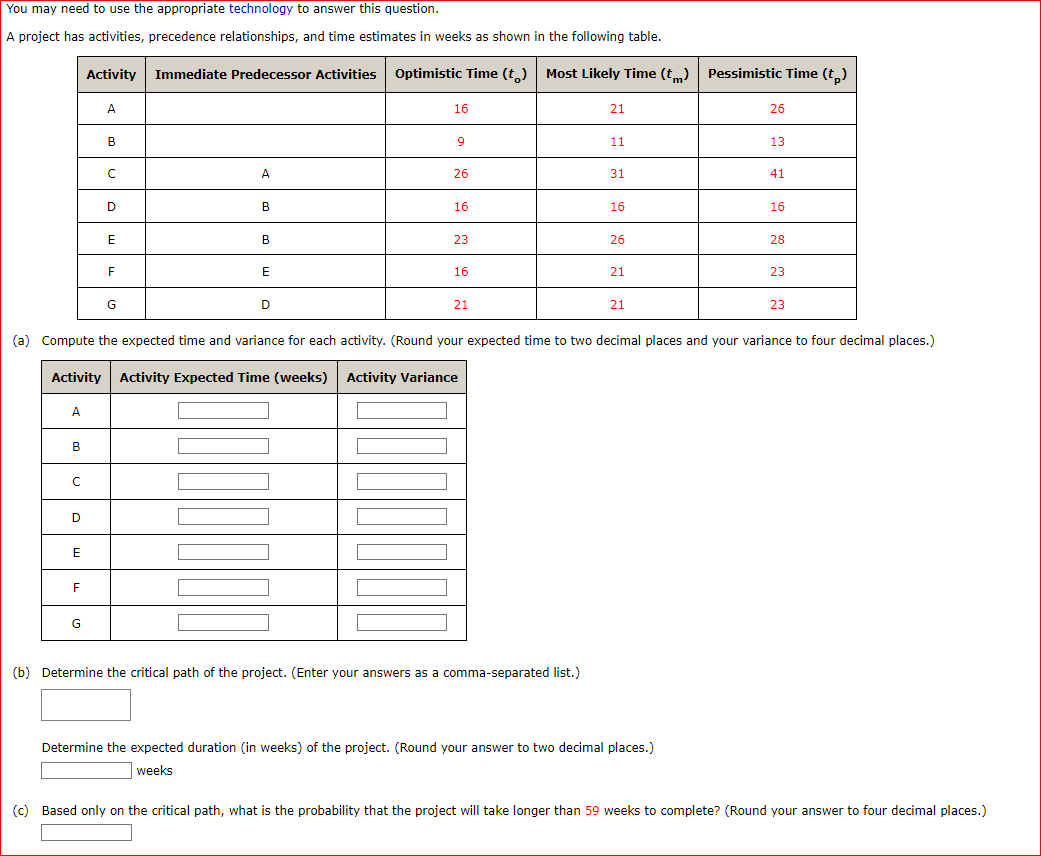Click the expected time input for activity C
Viewport: 1041px width, 856px height.
pyautogui.click(x=223, y=480)
